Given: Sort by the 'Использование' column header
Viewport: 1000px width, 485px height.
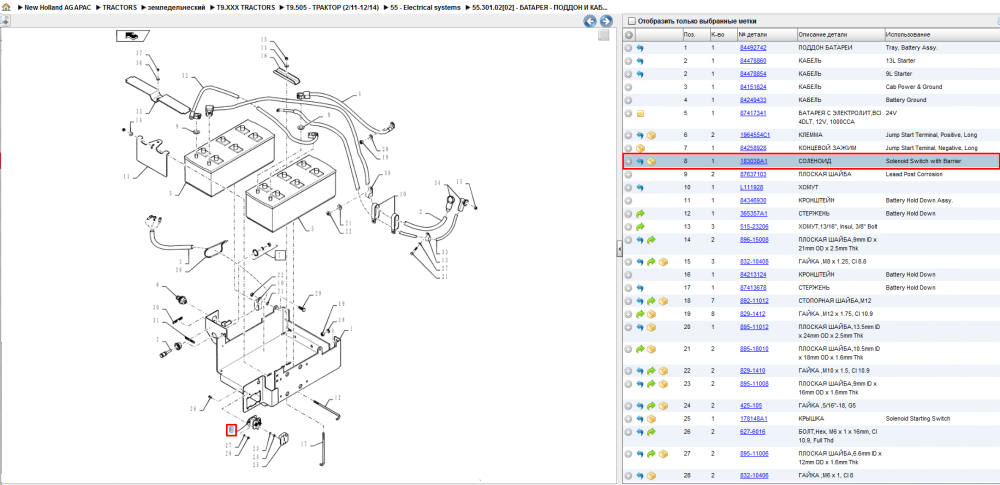Looking at the screenshot, I should pos(941,34).
